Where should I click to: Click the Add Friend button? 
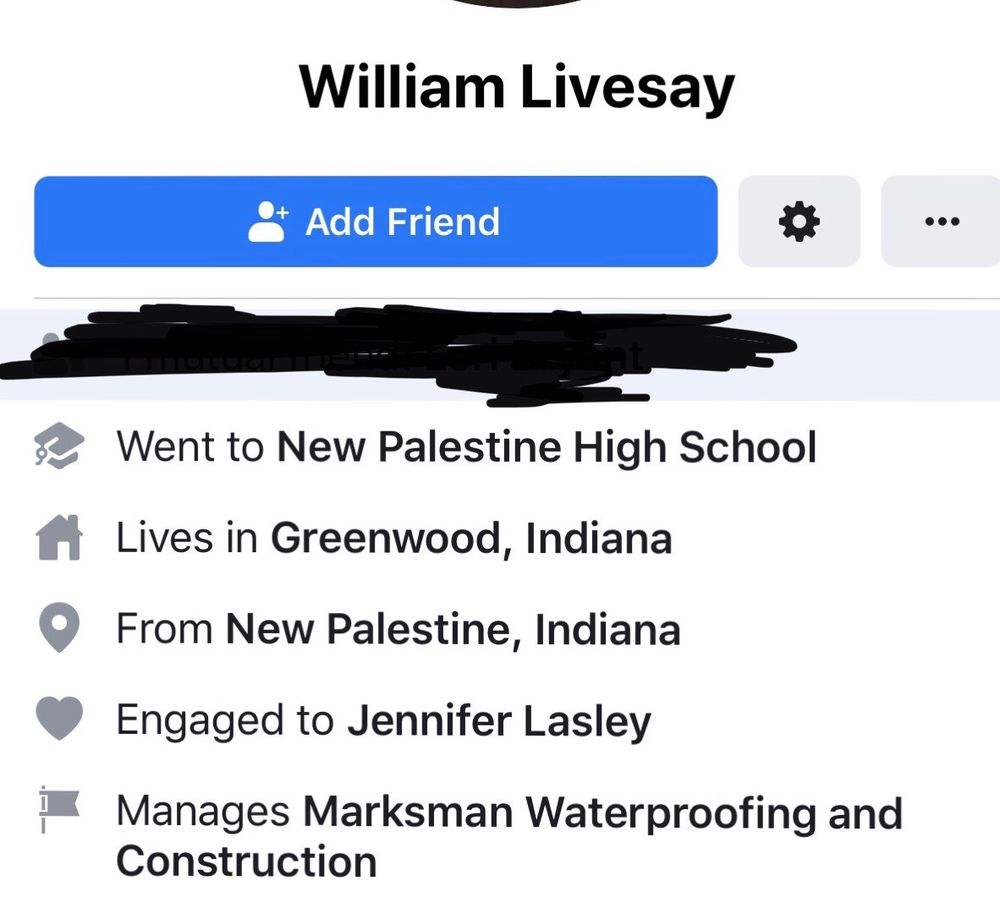pyautogui.click(x=375, y=221)
